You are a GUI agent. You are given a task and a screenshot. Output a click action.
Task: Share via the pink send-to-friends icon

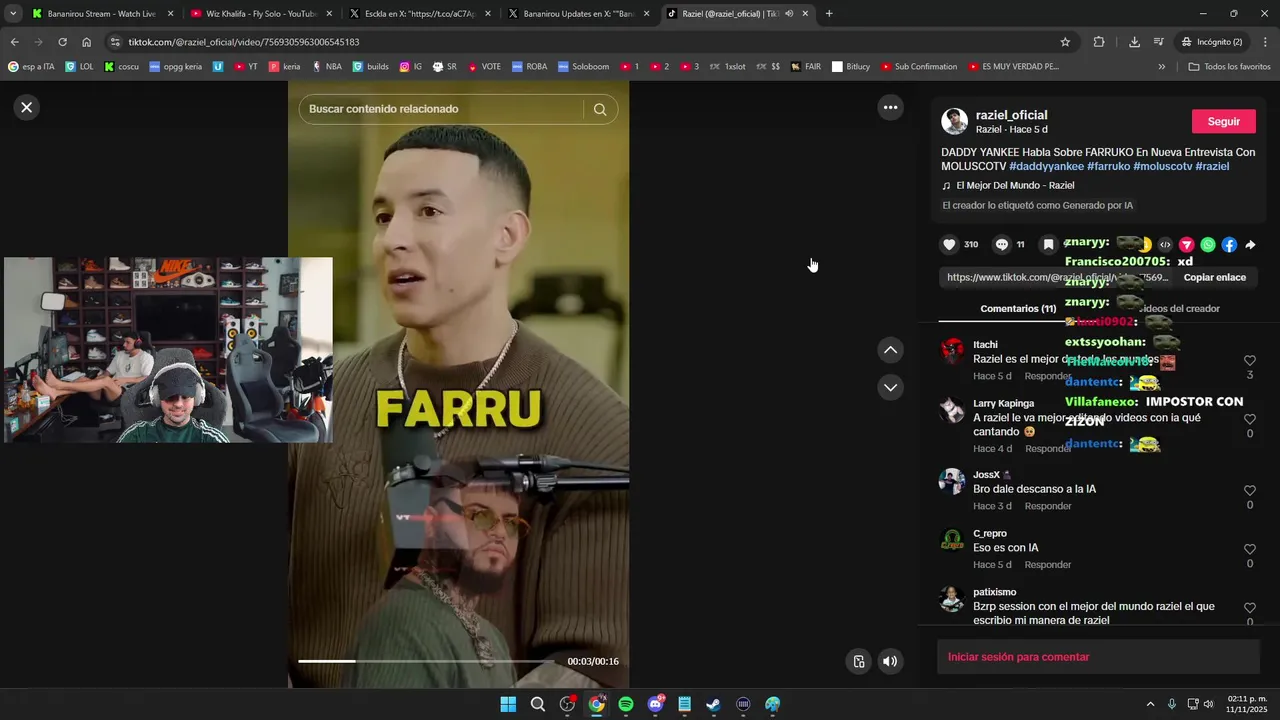point(1187,244)
